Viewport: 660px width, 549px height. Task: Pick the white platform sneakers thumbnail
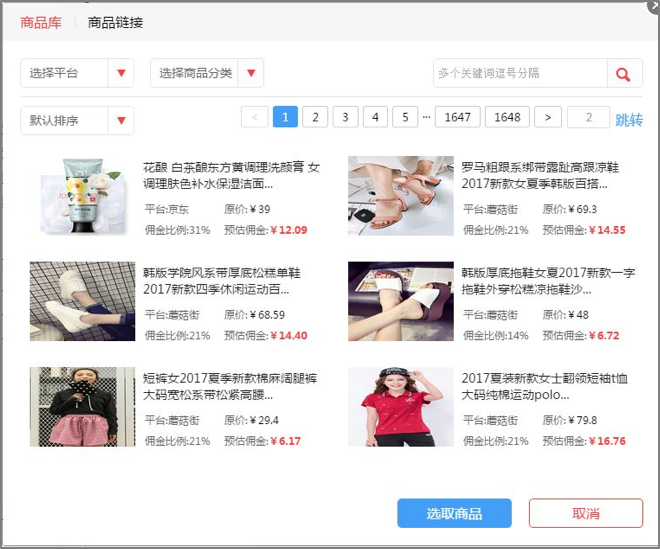coord(82,301)
